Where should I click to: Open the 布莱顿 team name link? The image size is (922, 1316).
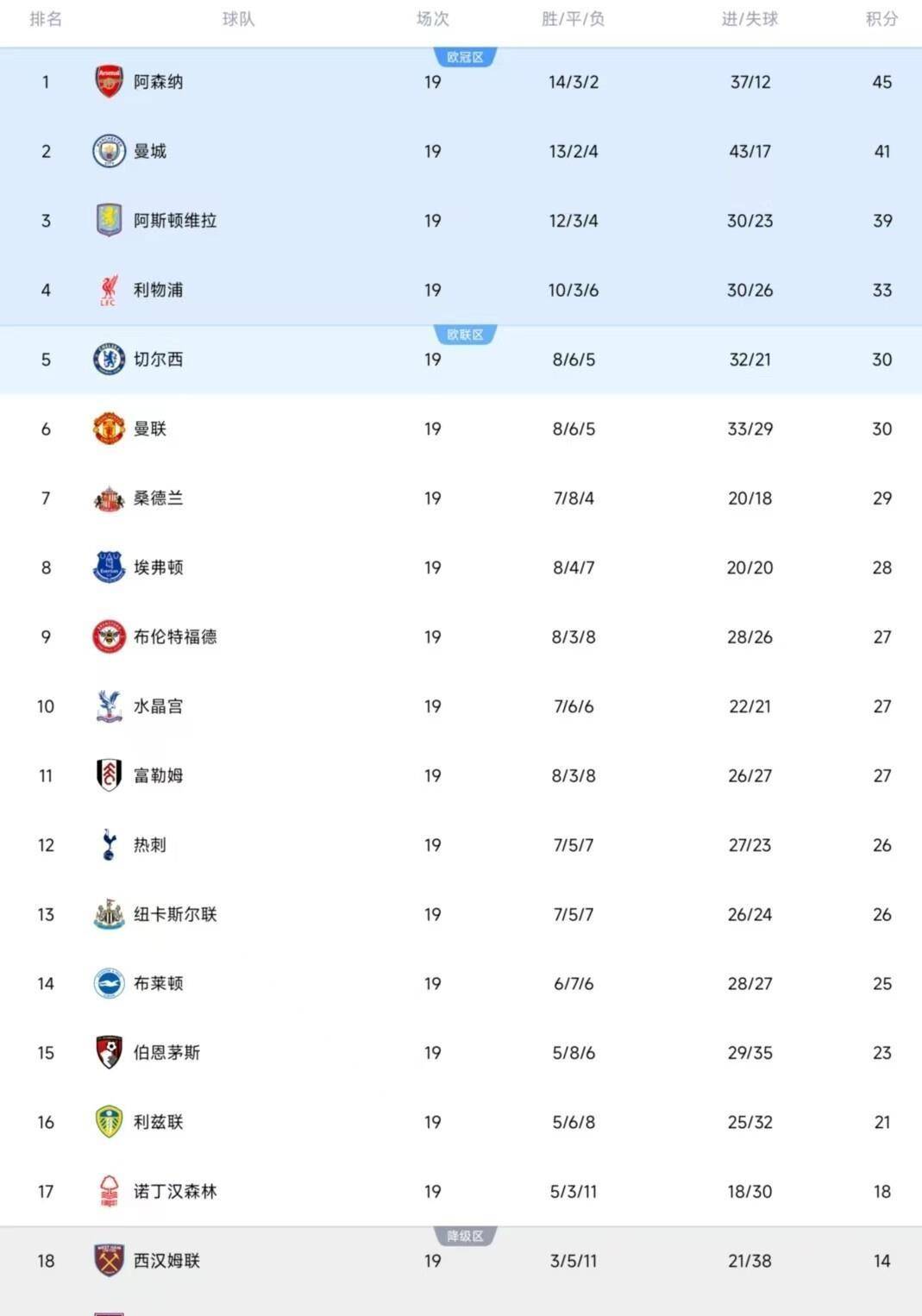click(x=158, y=984)
